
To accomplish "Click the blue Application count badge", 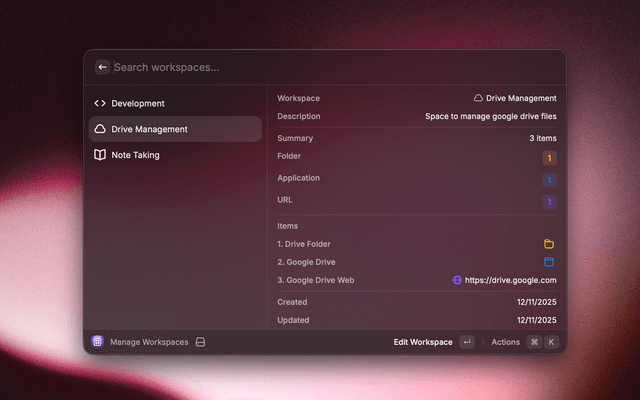I will [549, 180].
